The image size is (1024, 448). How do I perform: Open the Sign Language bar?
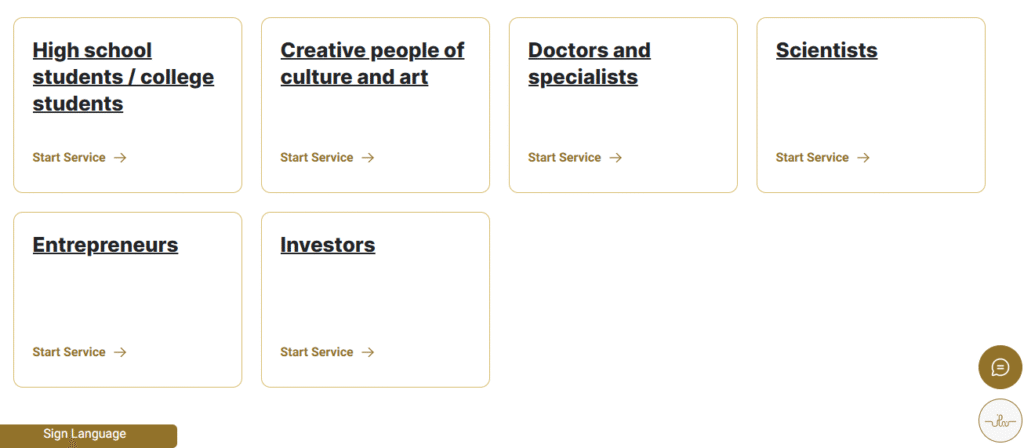coord(88,436)
